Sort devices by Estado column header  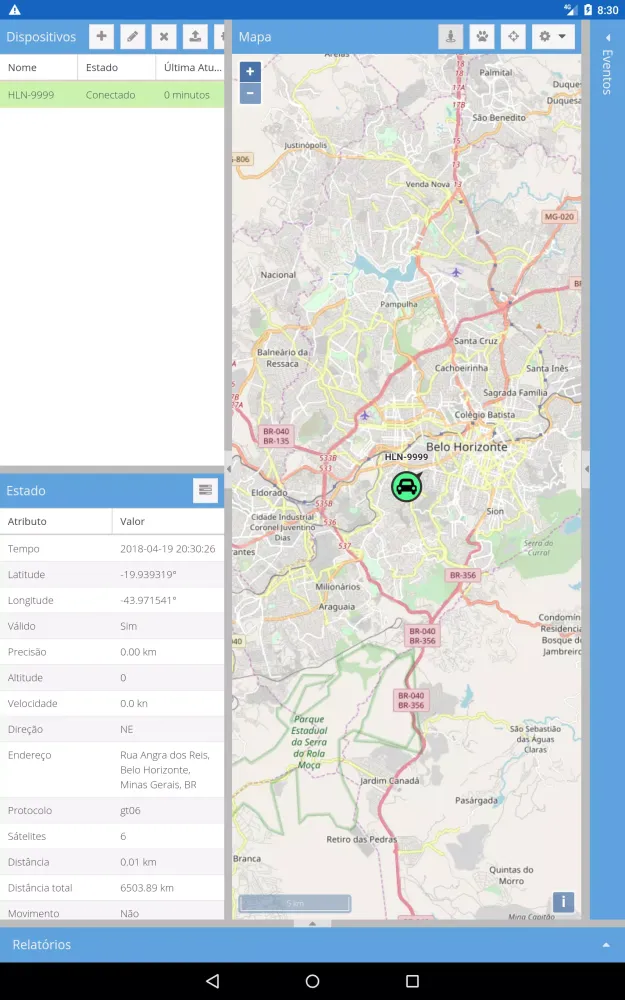pyautogui.click(x=116, y=68)
